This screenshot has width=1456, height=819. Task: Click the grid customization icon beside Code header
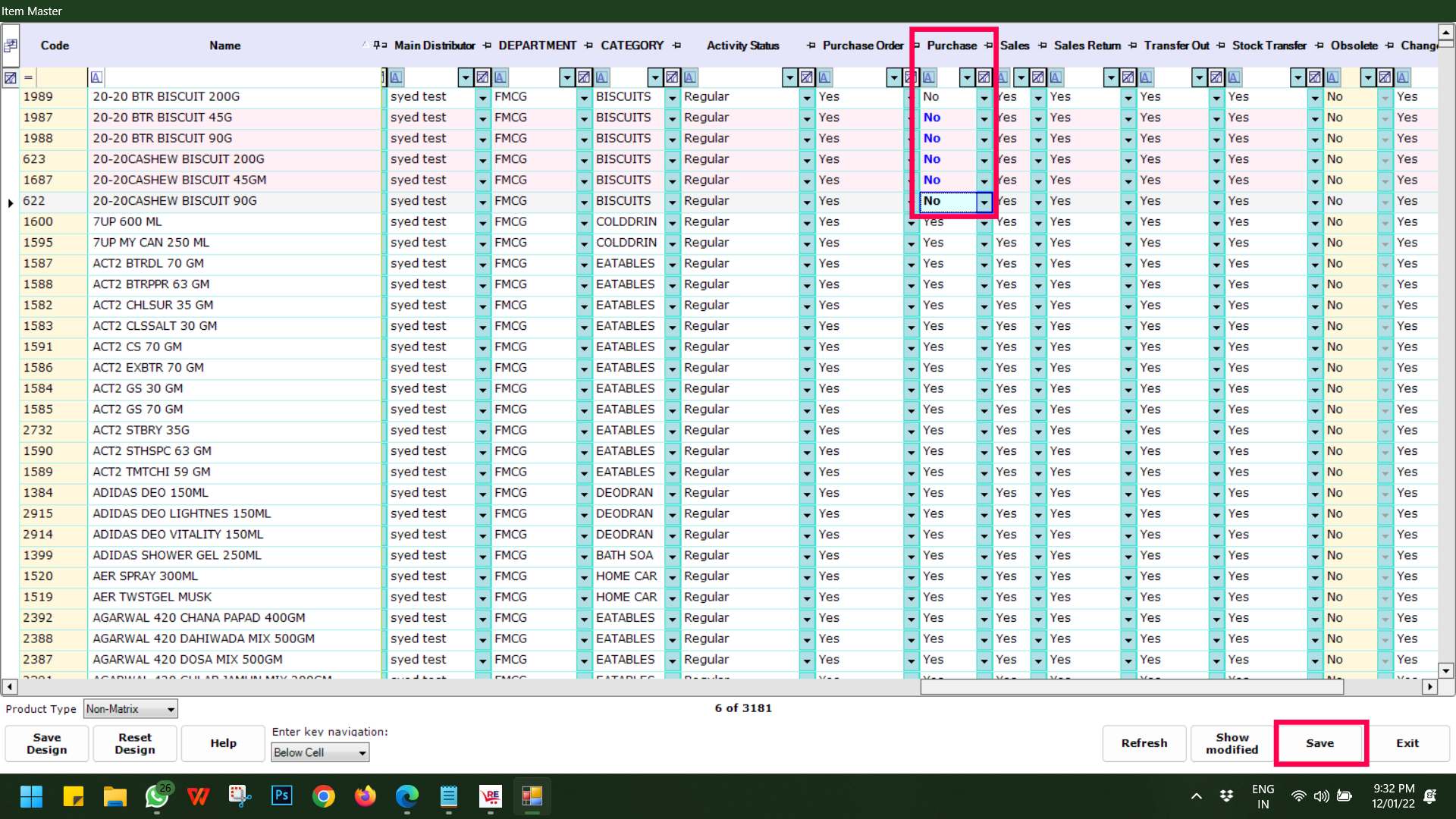click(11, 45)
